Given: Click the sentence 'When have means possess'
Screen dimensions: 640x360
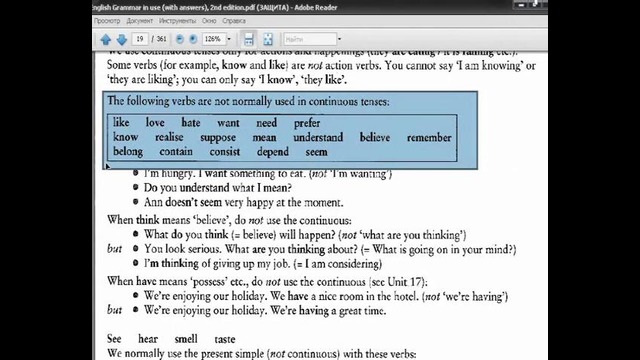Looking at the screenshot, I should (267, 282).
